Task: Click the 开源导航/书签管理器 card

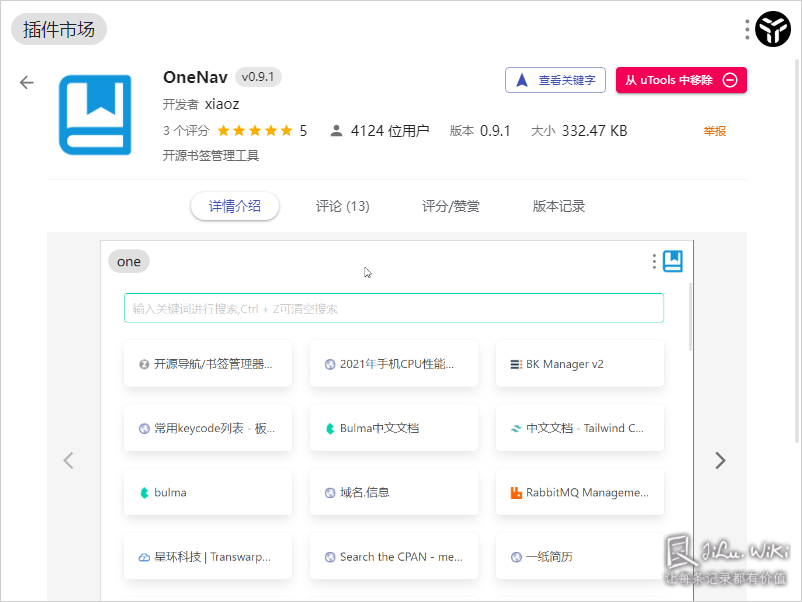Action: coord(208,364)
